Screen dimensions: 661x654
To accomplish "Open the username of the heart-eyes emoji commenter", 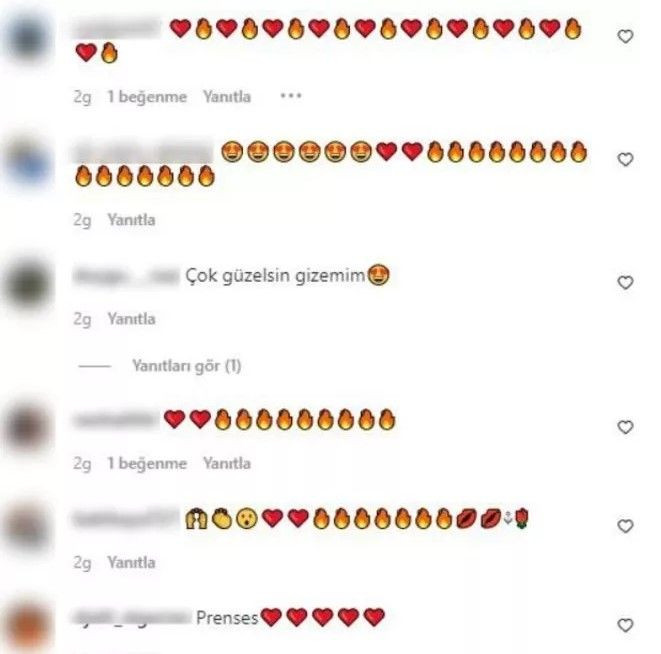I will 143,152.
